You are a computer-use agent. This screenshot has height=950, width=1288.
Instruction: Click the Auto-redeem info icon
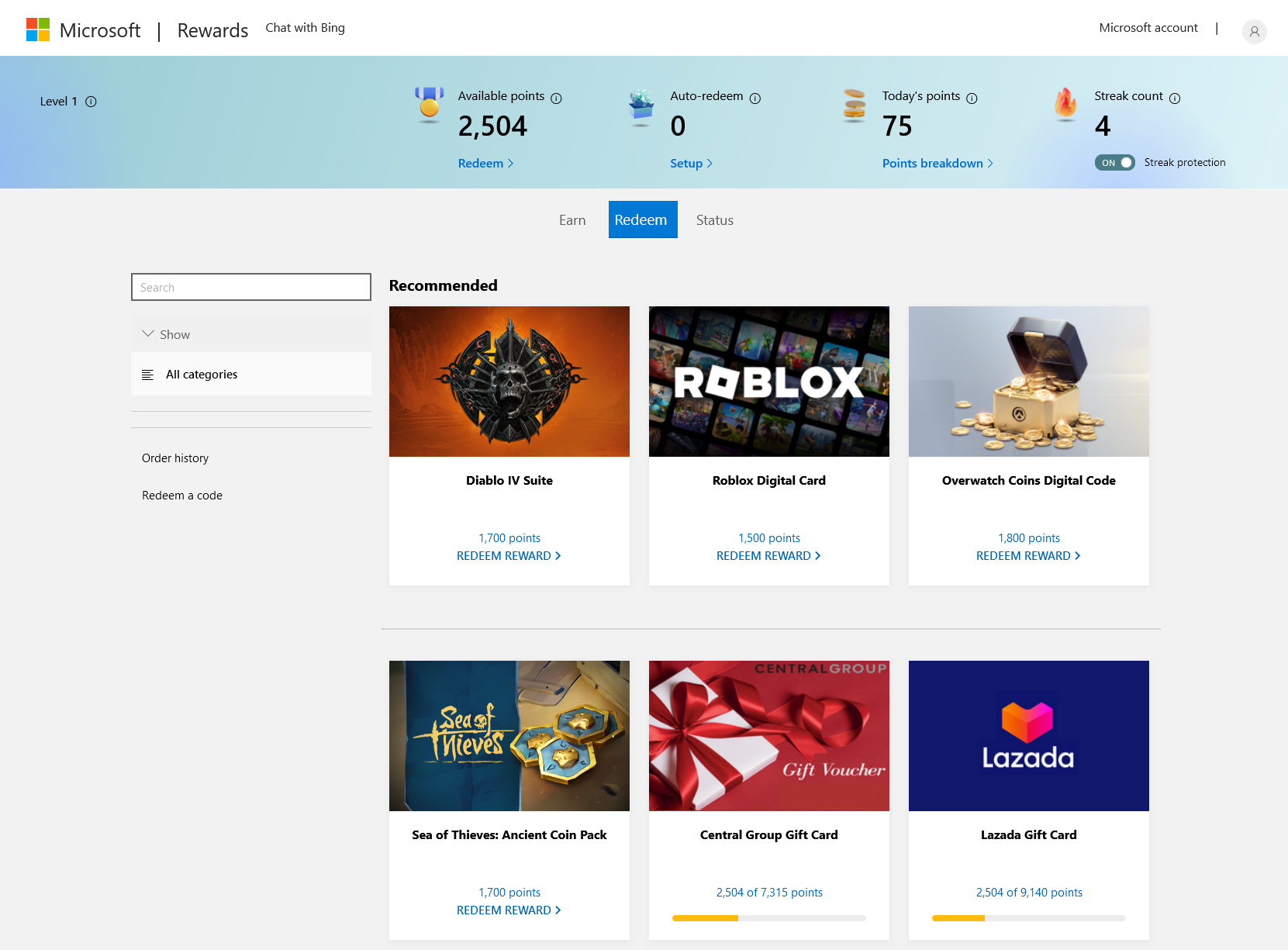coord(755,98)
